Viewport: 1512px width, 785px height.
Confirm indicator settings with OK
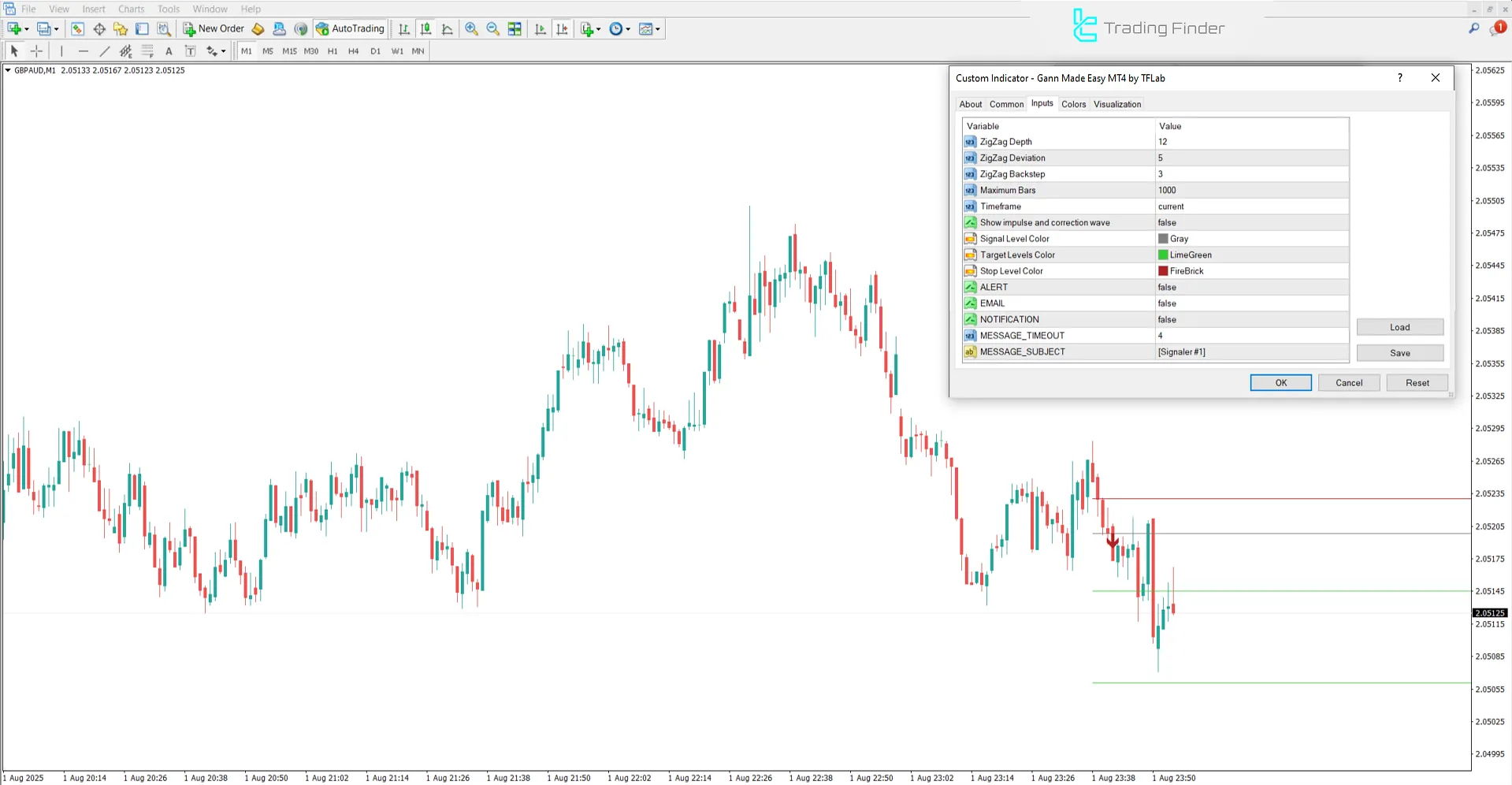pyautogui.click(x=1280, y=382)
